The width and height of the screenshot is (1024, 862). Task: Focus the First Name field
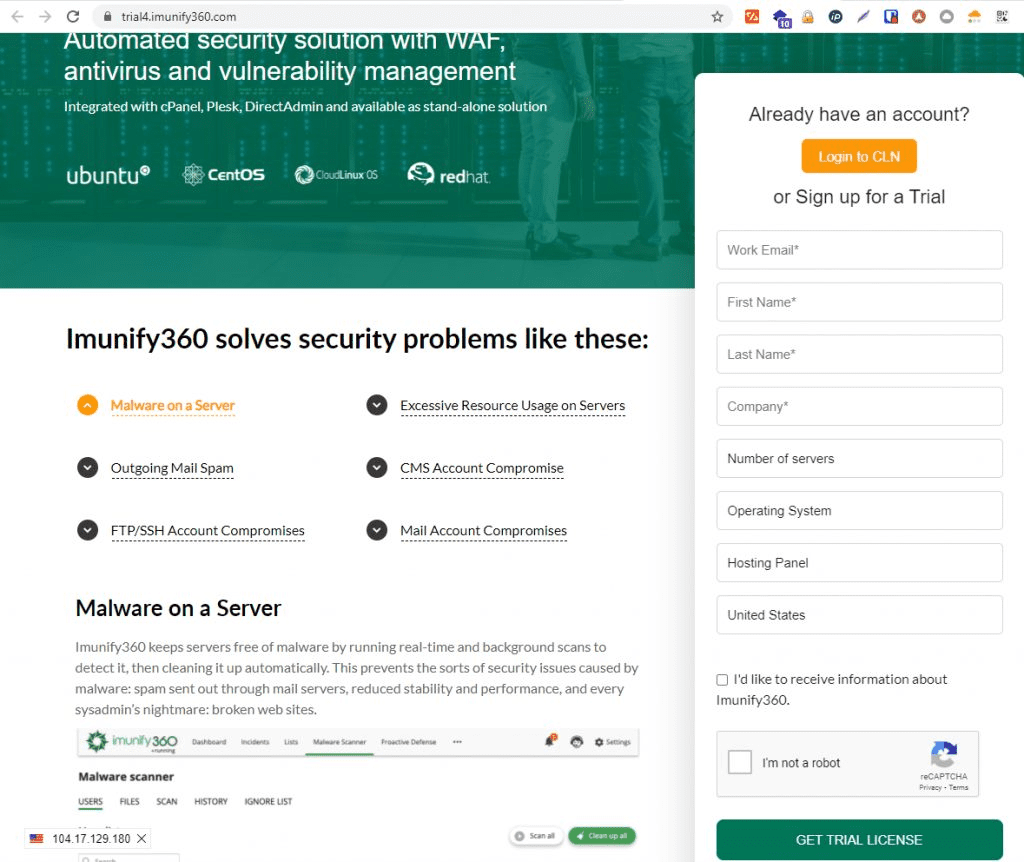(x=859, y=302)
